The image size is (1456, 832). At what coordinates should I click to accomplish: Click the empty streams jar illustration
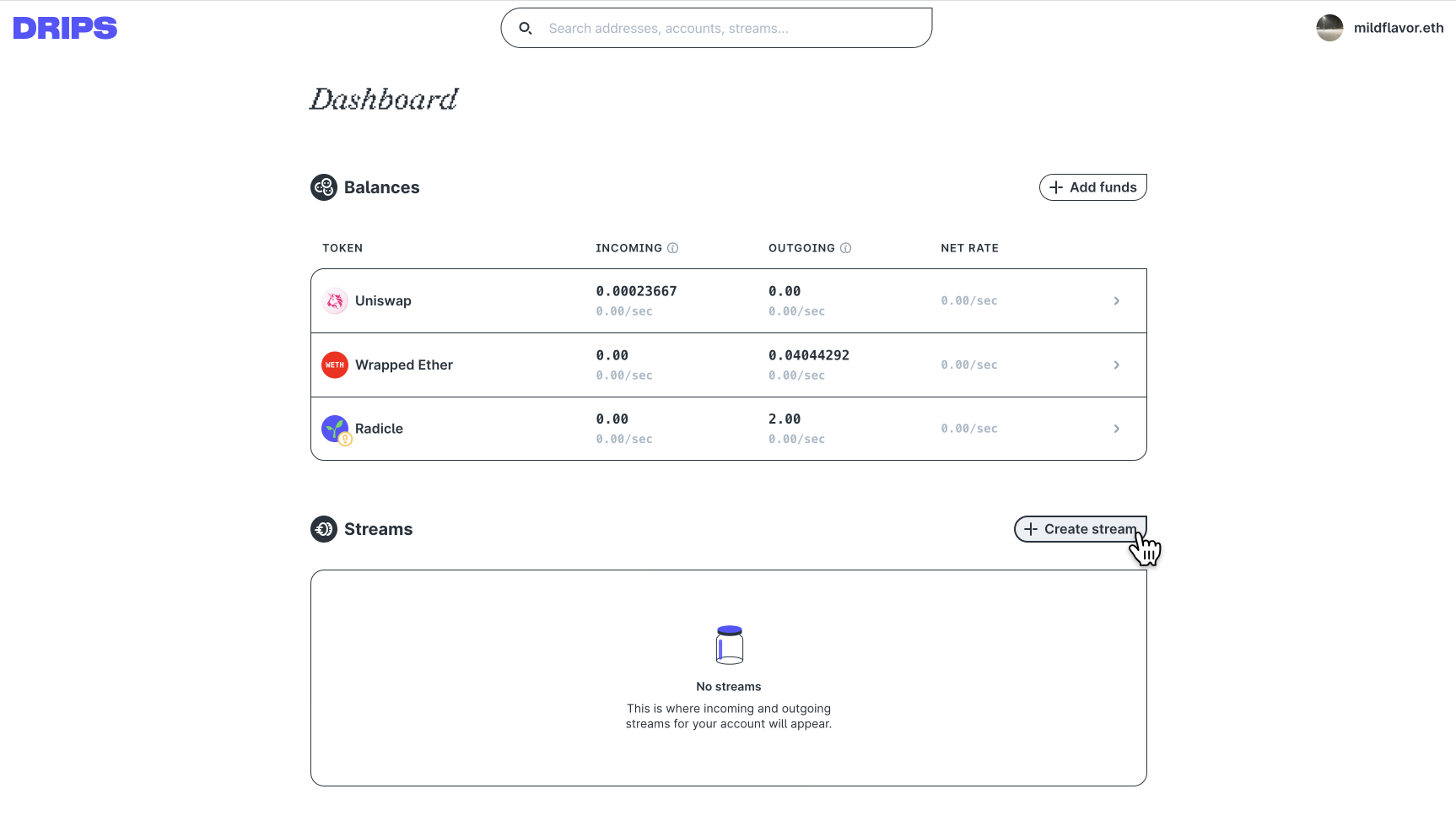coord(730,646)
